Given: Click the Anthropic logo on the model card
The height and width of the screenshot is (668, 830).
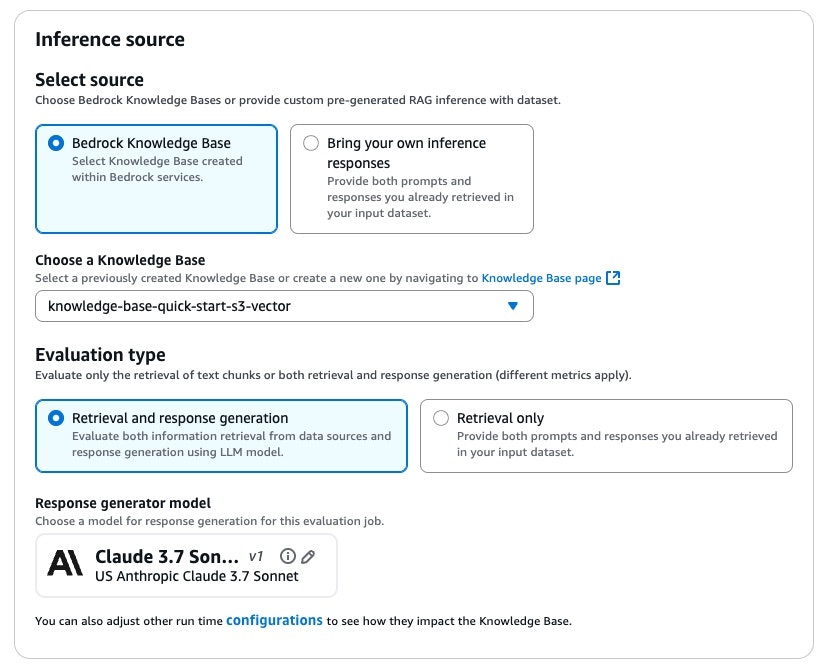Looking at the screenshot, I should 66,564.
